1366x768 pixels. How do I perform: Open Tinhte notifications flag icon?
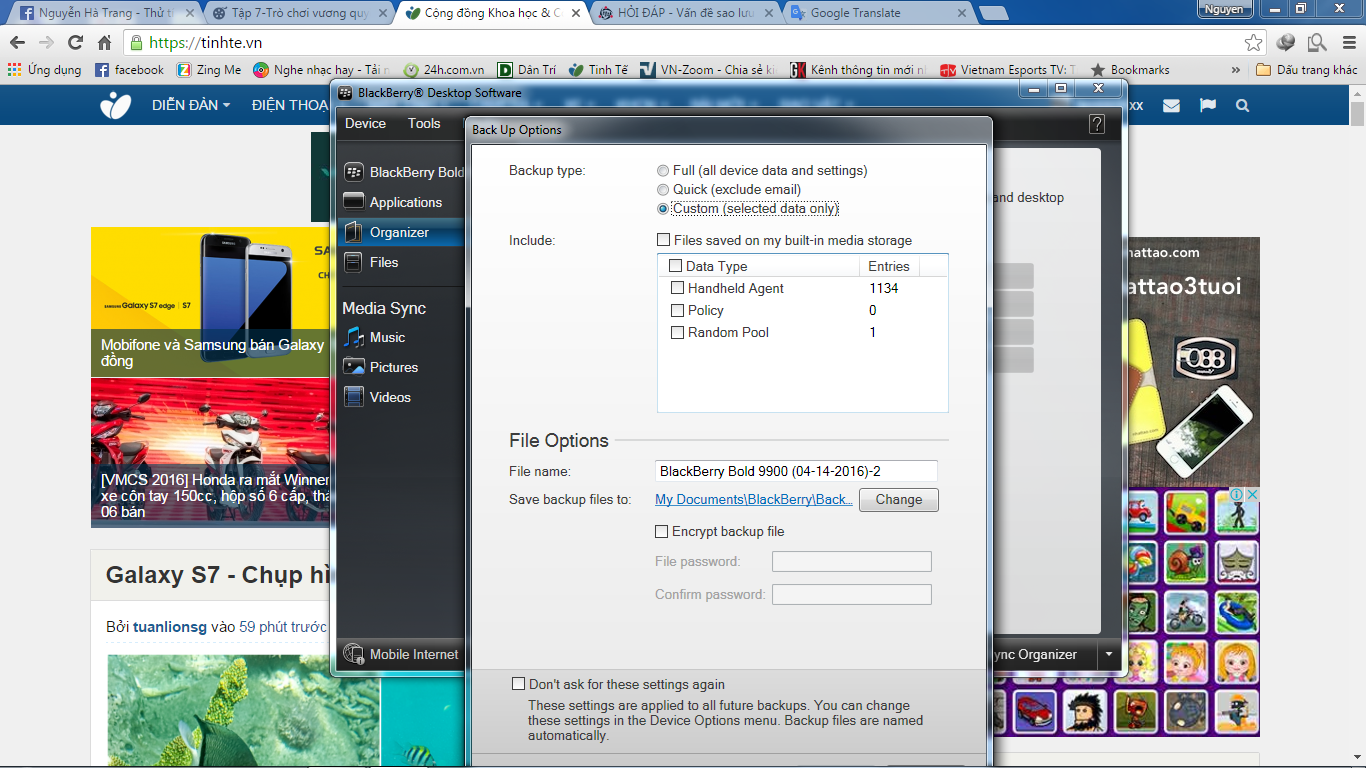point(1207,105)
